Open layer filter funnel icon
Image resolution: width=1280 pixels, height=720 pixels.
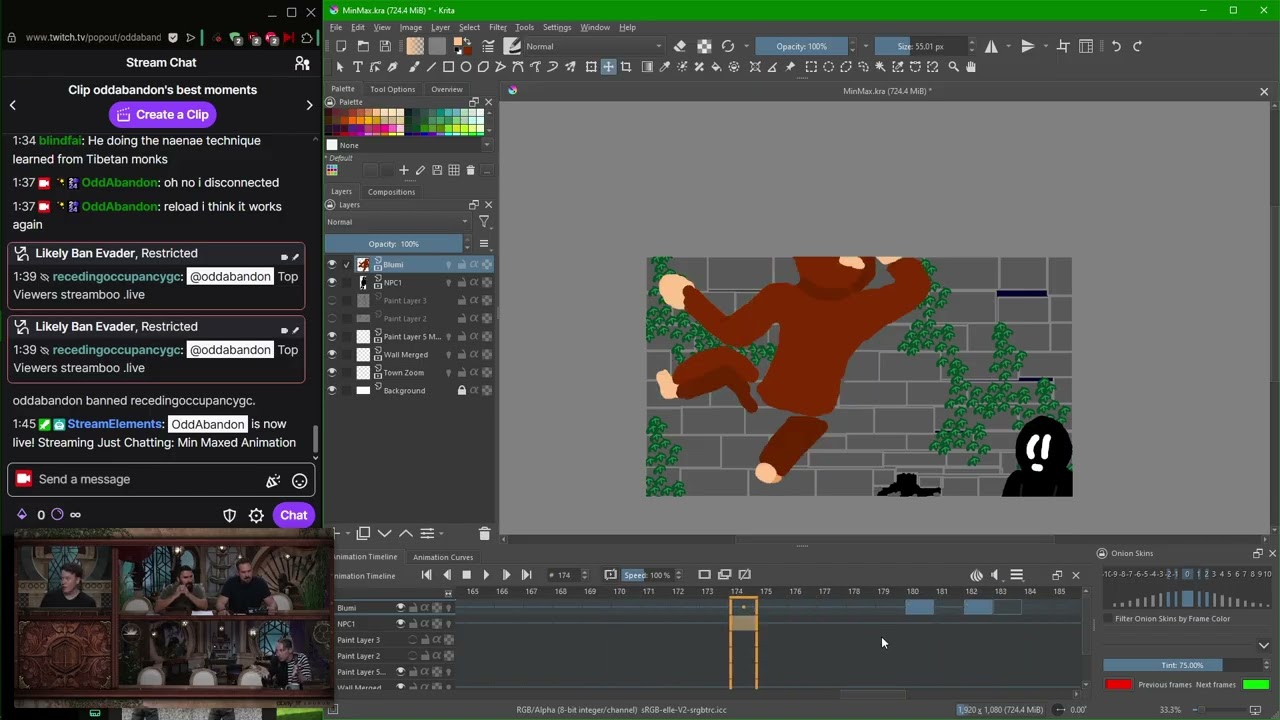pos(484,222)
